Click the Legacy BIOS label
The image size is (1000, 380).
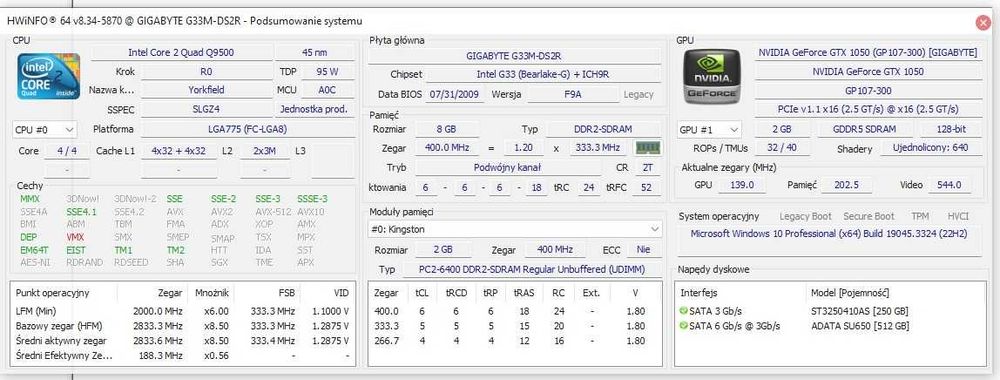tap(638, 94)
